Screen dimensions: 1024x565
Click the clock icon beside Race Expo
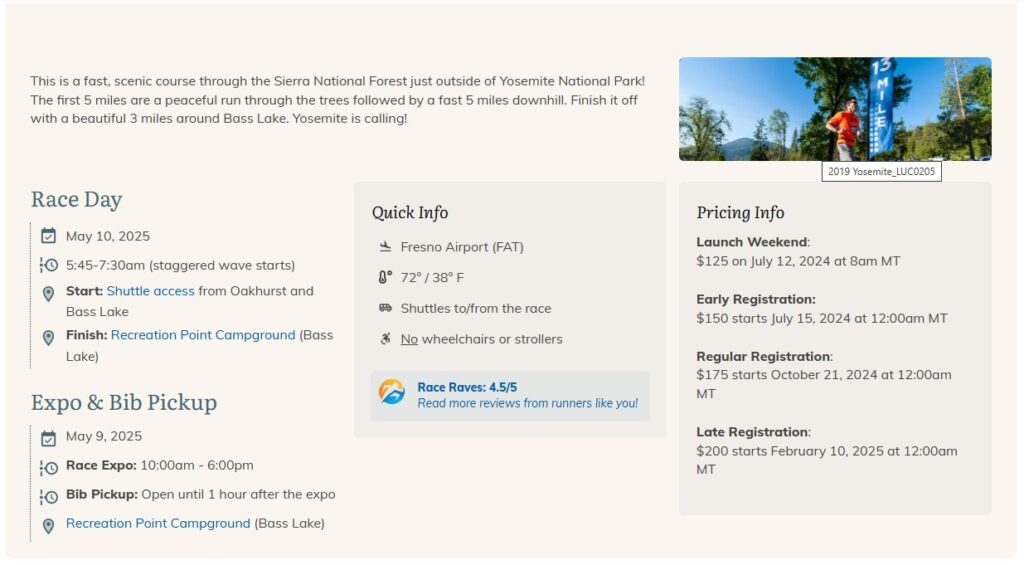[x=48, y=468]
